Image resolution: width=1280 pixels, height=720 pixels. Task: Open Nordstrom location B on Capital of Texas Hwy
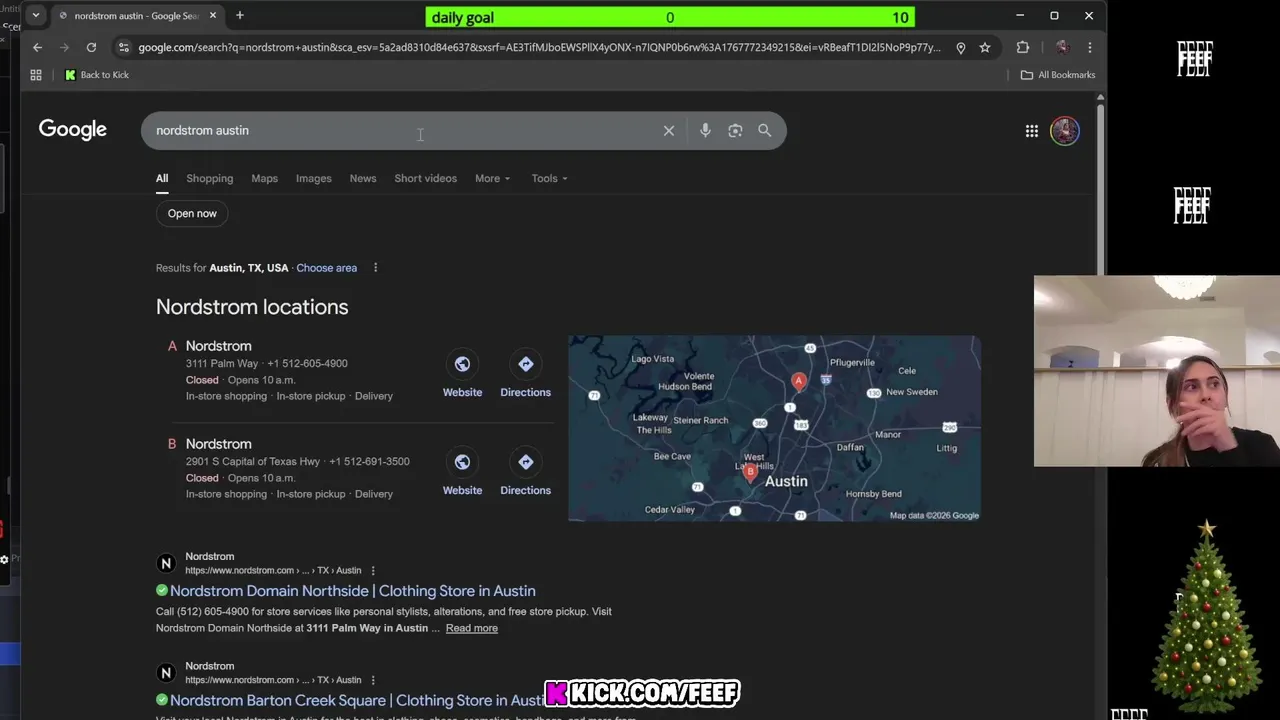(x=219, y=444)
